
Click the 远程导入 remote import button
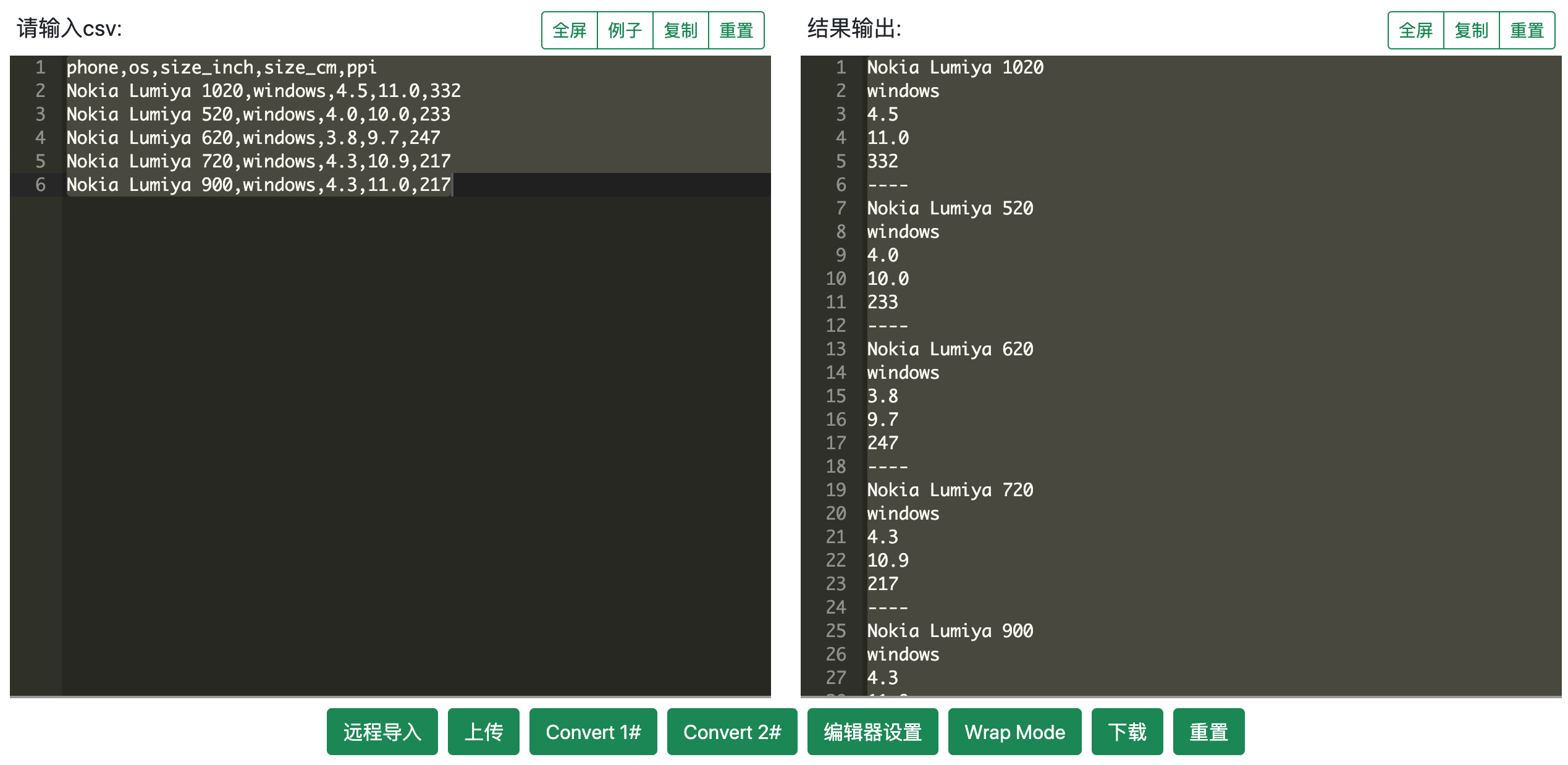pyautogui.click(x=382, y=732)
